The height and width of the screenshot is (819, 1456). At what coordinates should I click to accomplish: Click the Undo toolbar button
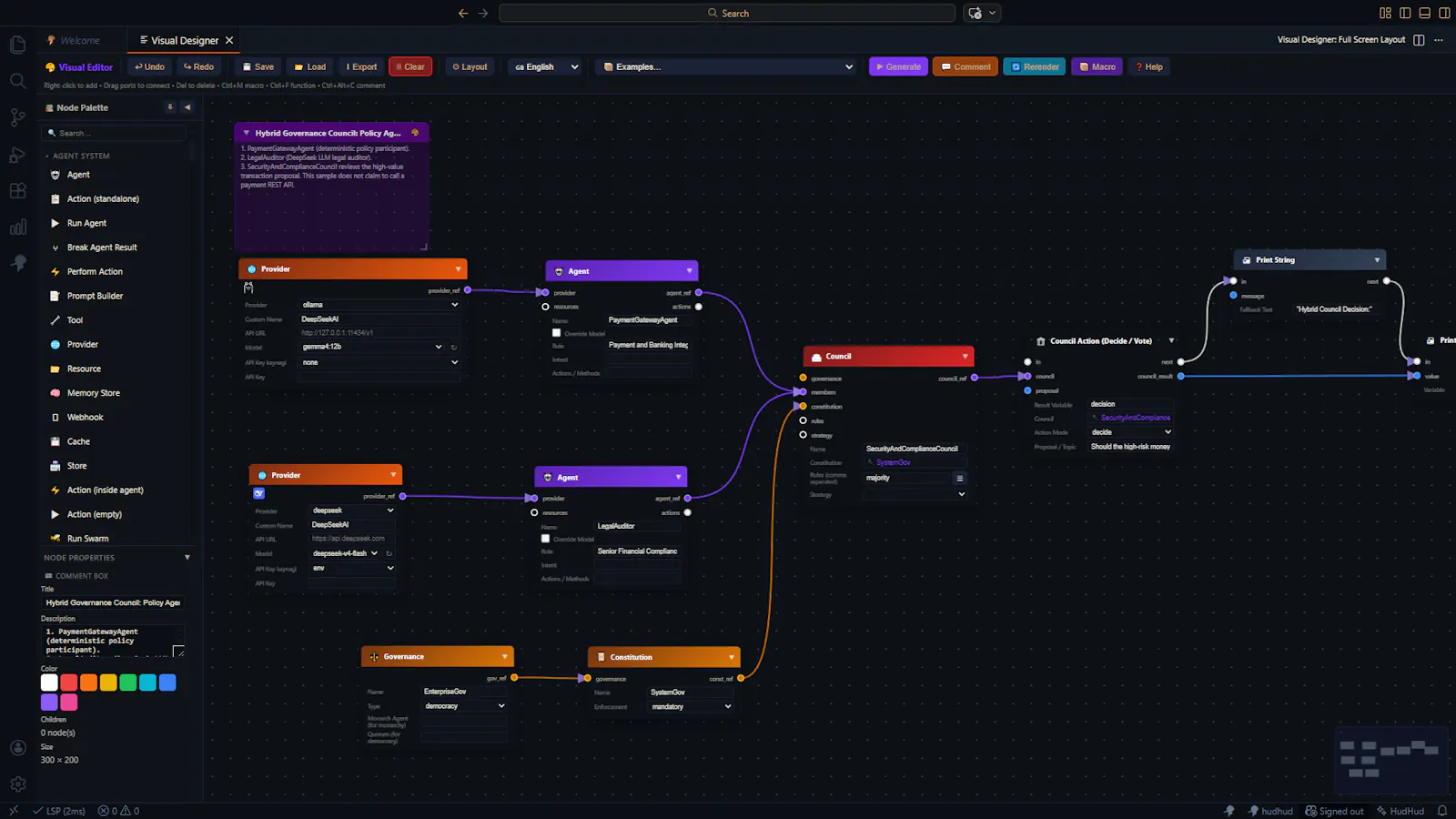(x=149, y=66)
